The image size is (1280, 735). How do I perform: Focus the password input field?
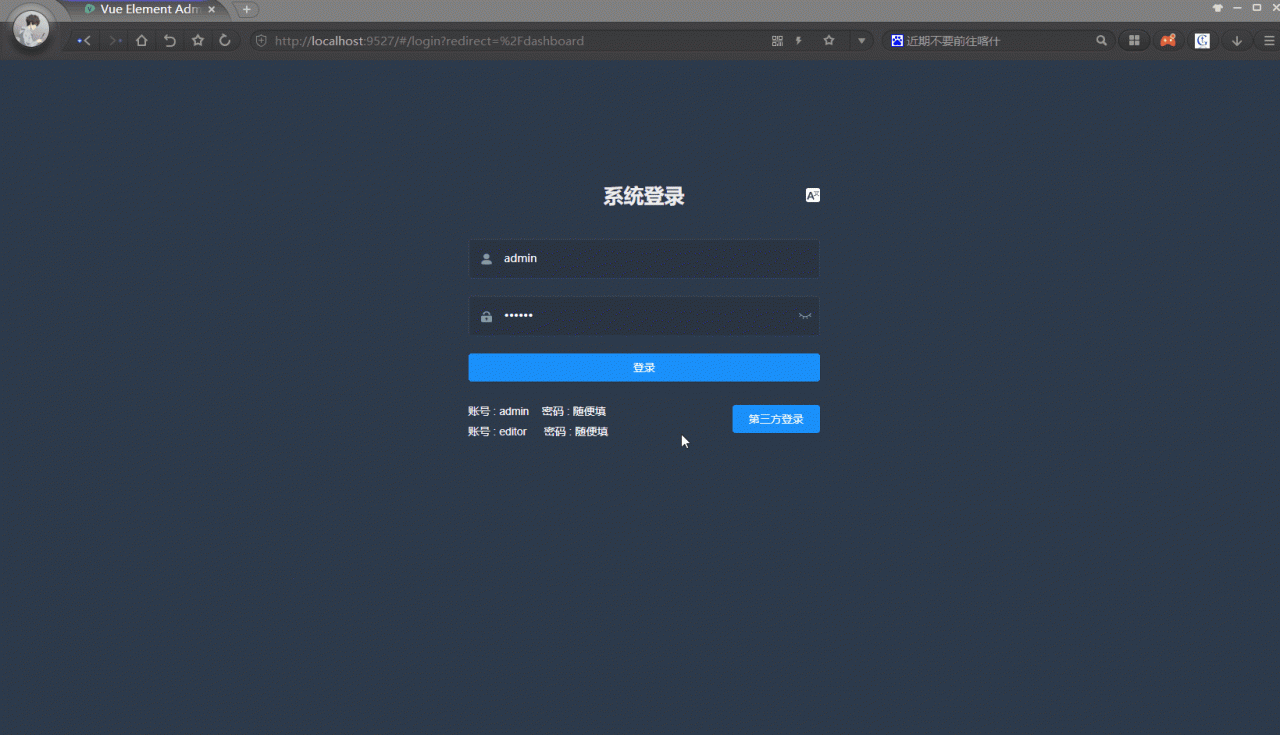click(x=644, y=316)
